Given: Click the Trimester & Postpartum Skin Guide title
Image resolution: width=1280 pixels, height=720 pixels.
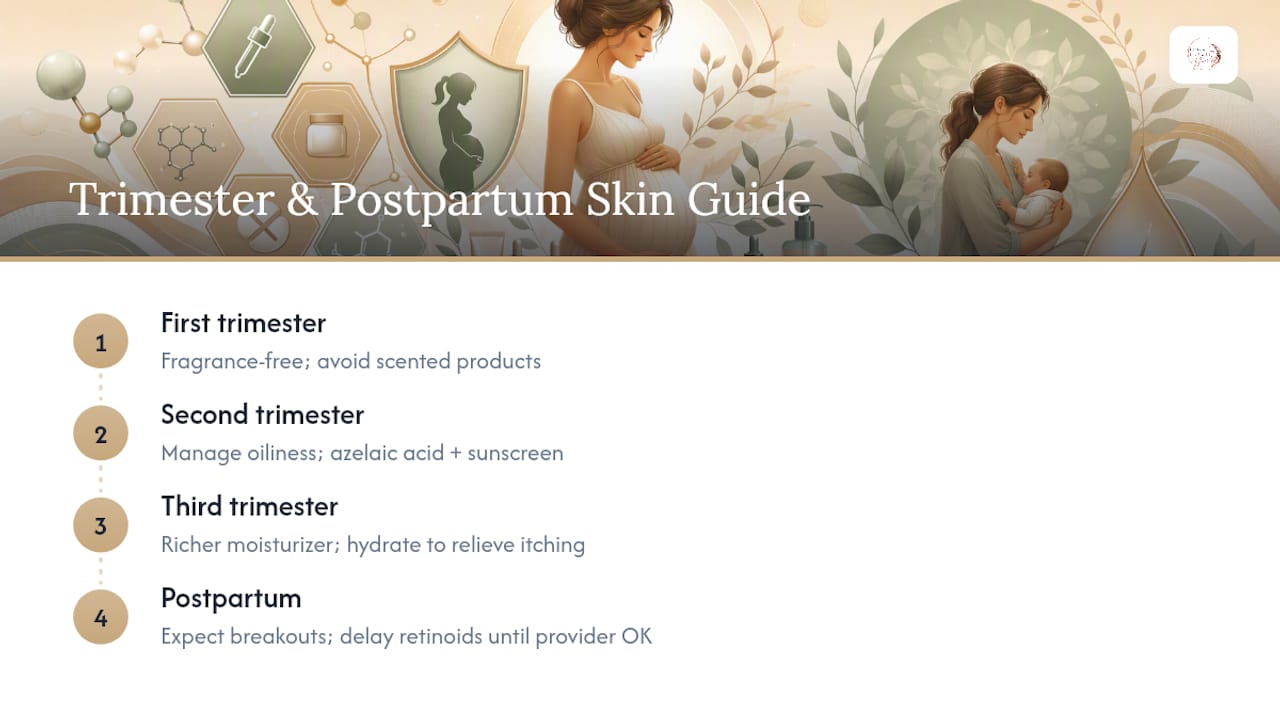Looking at the screenshot, I should pos(439,199).
